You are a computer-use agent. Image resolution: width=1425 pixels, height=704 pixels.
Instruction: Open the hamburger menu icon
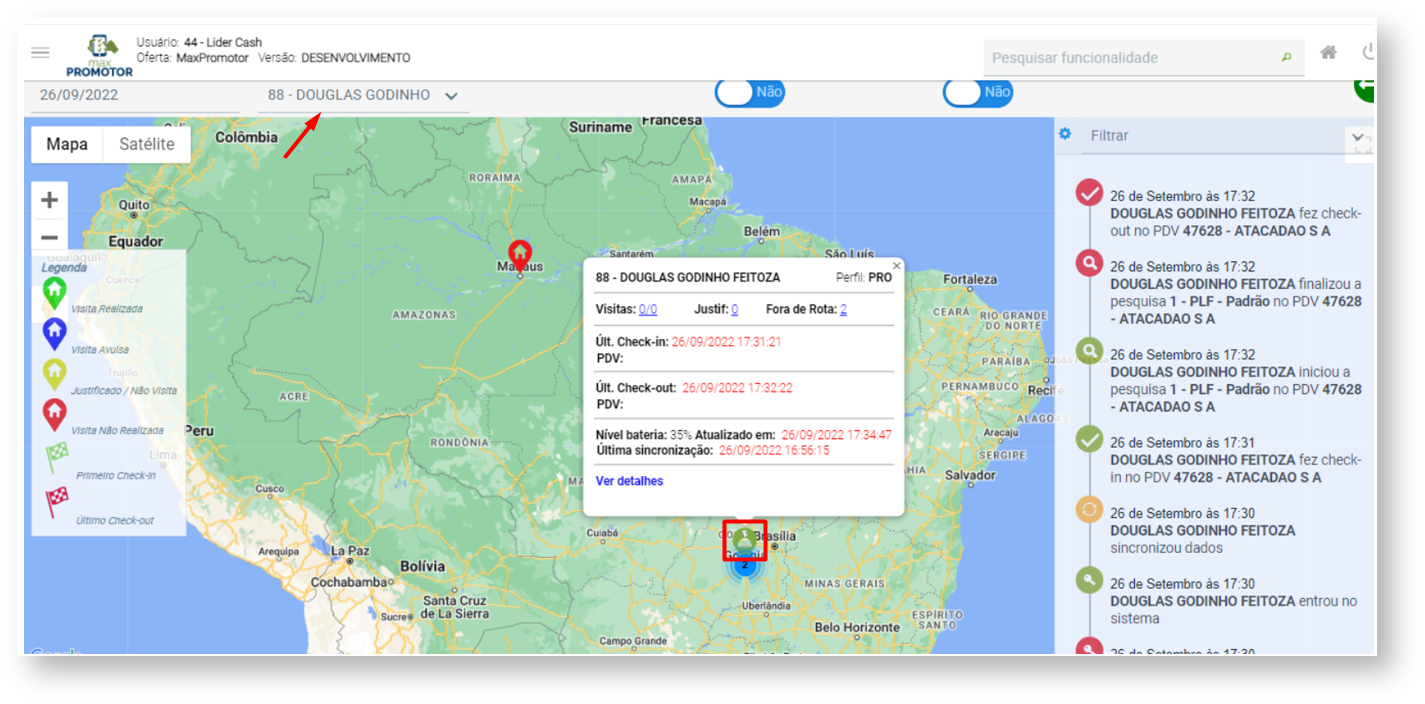tap(40, 53)
